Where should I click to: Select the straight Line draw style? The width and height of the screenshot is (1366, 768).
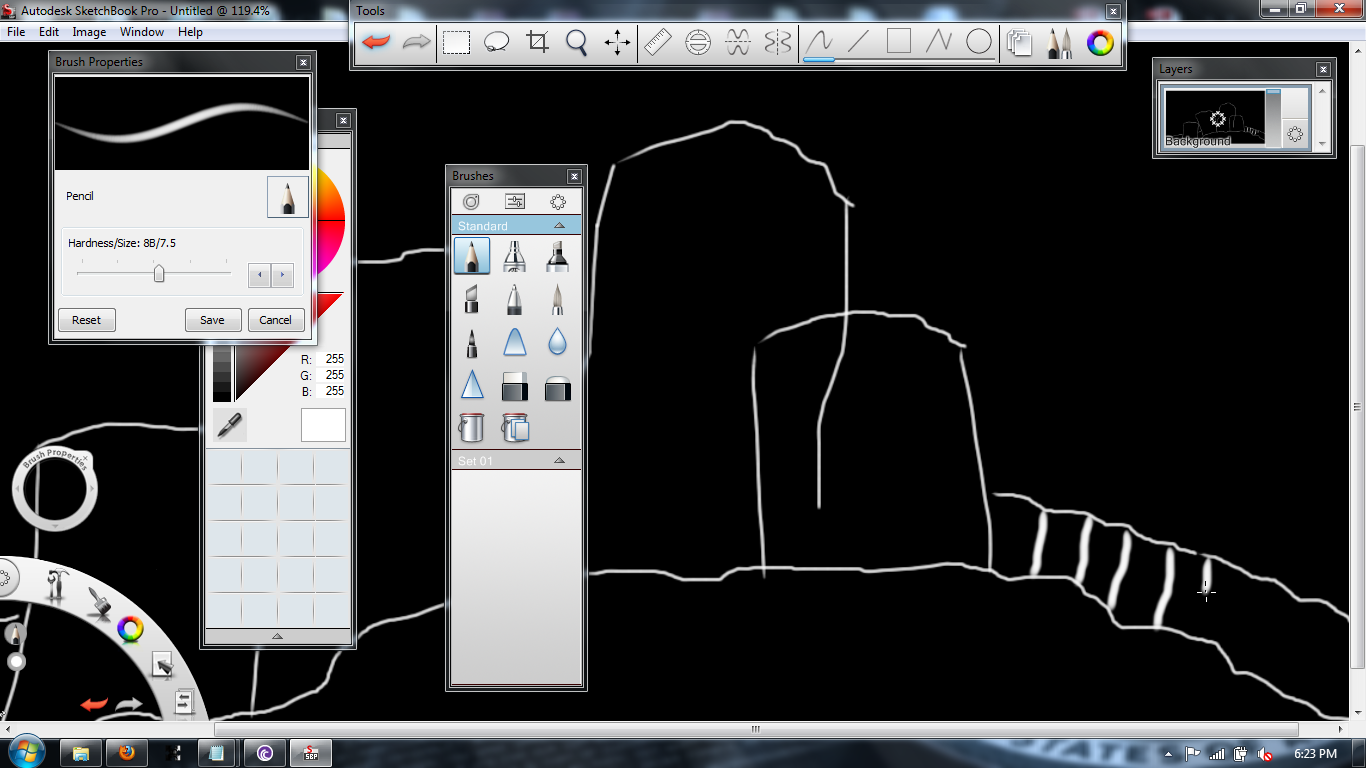(x=858, y=43)
